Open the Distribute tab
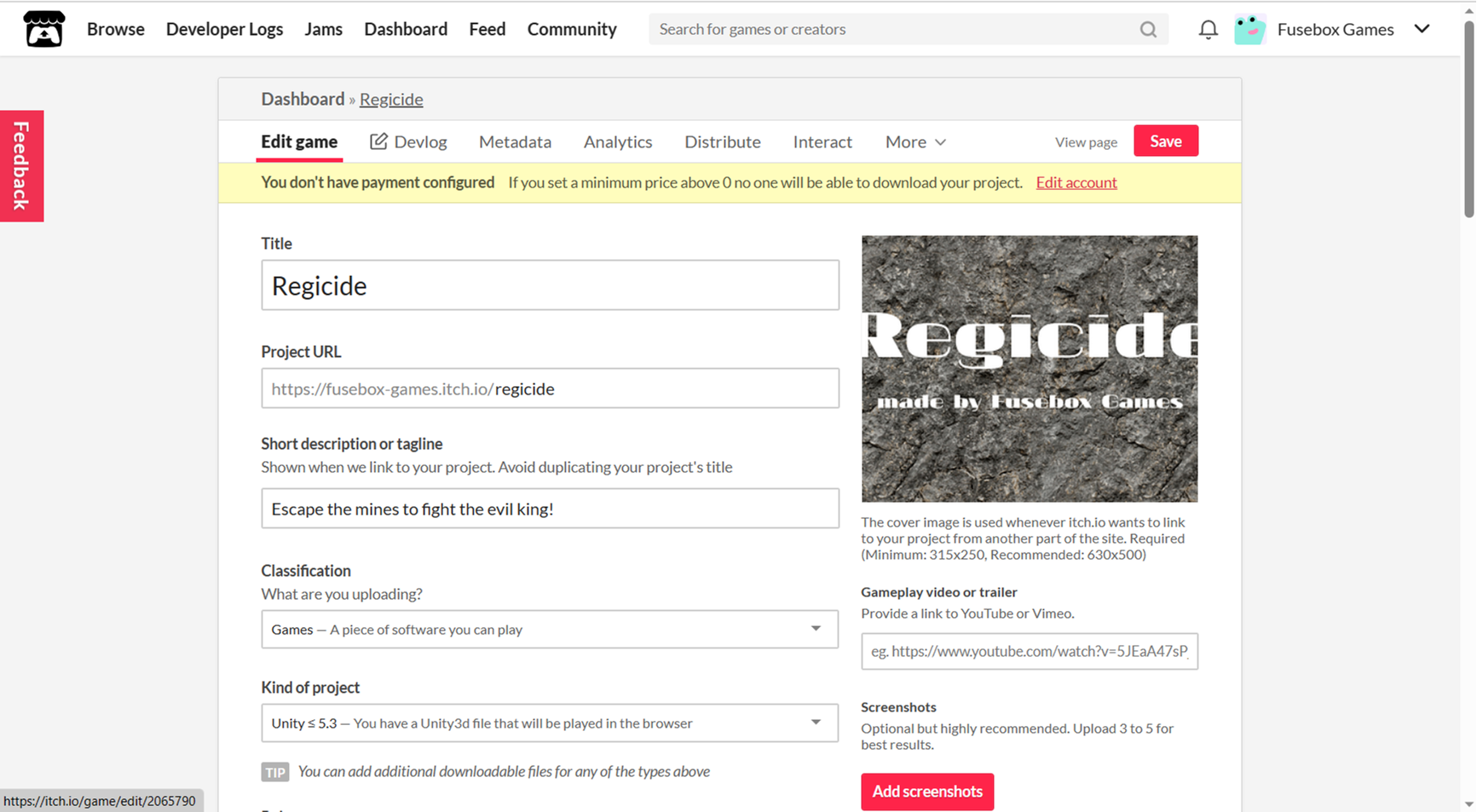Viewport: 1477px width, 812px height. (x=722, y=142)
